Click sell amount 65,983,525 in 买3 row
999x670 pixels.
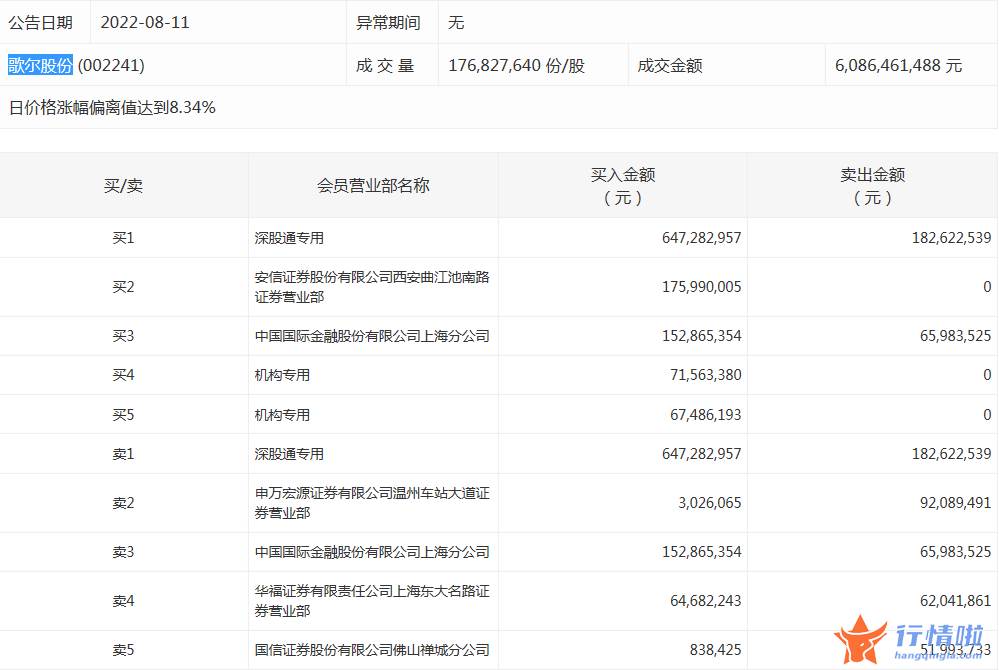coord(955,336)
